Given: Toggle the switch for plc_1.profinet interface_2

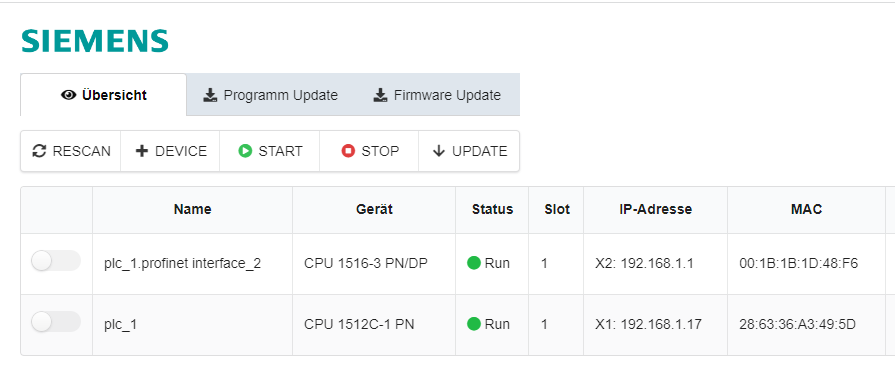Looking at the screenshot, I should click(x=56, y=261).
